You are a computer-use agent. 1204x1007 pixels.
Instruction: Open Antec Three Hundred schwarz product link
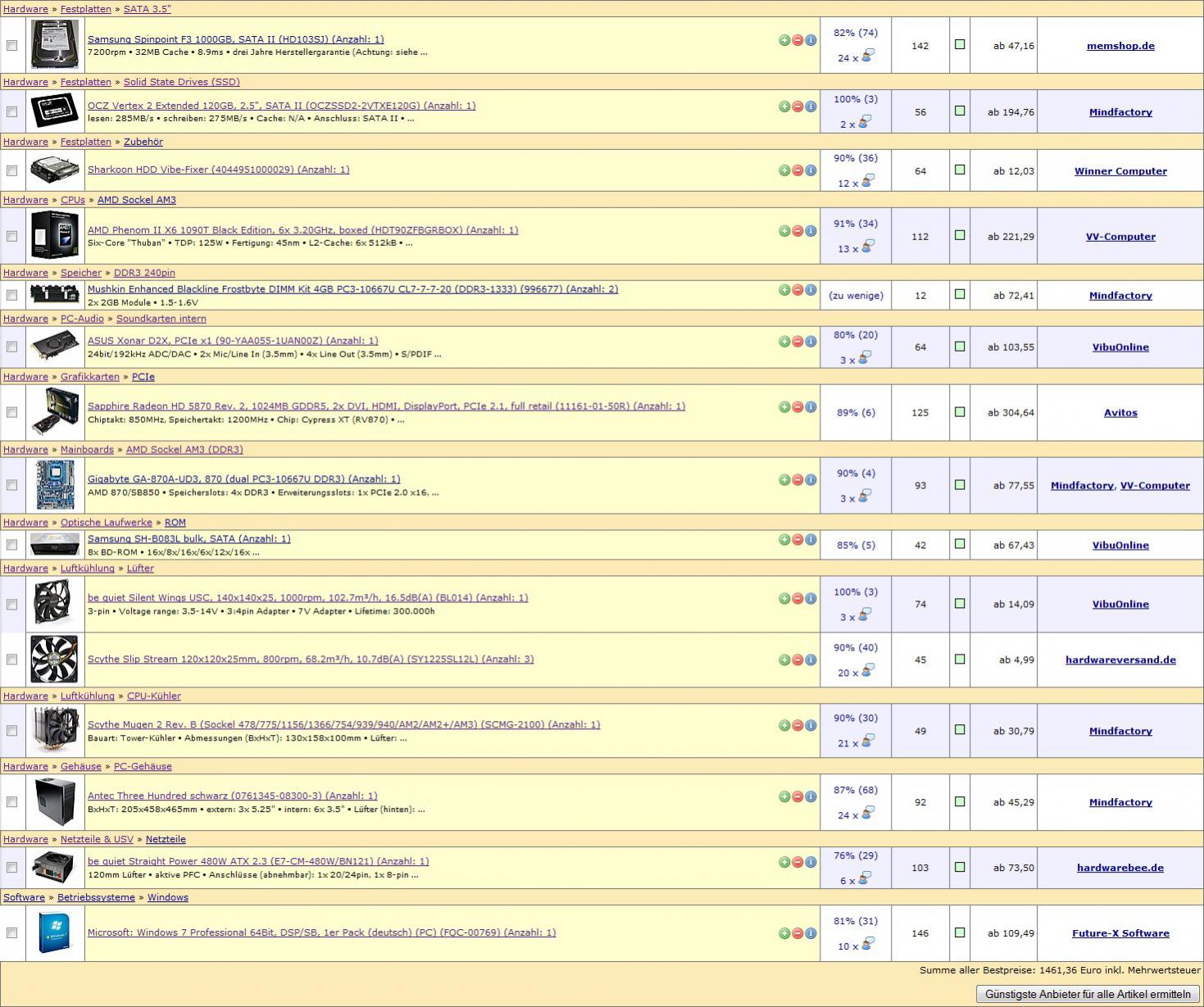233,796
